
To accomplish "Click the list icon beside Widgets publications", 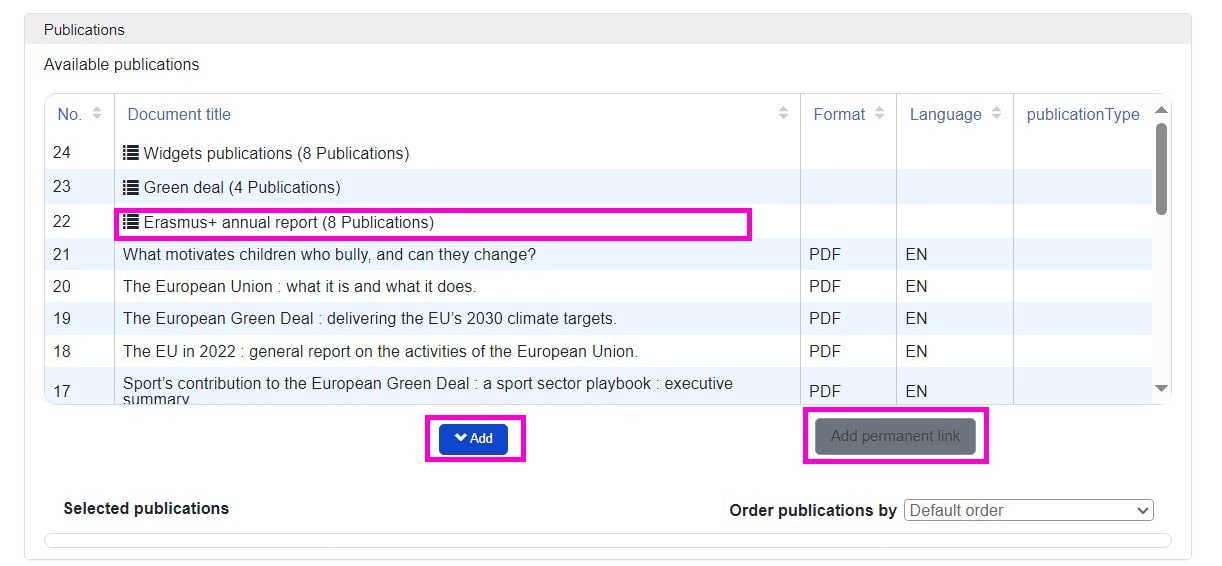I will click(130, 153).
